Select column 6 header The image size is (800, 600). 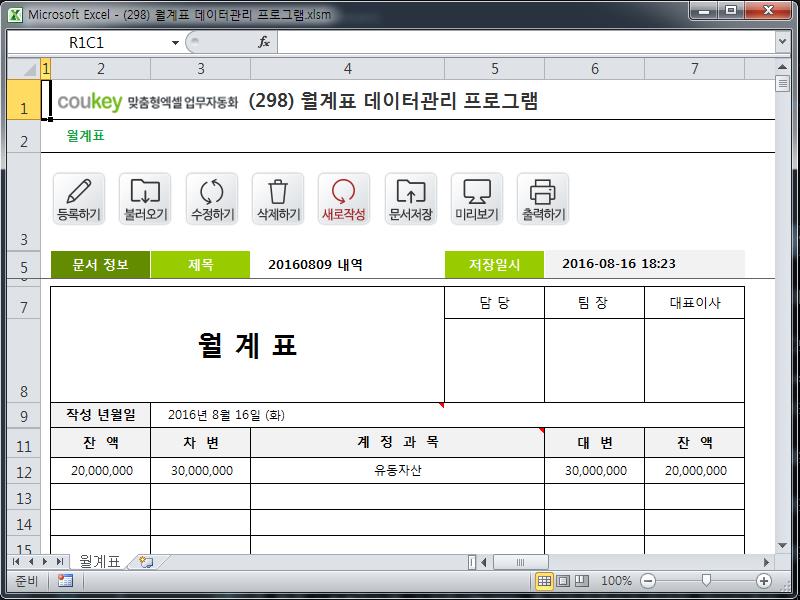pos(594,69)
